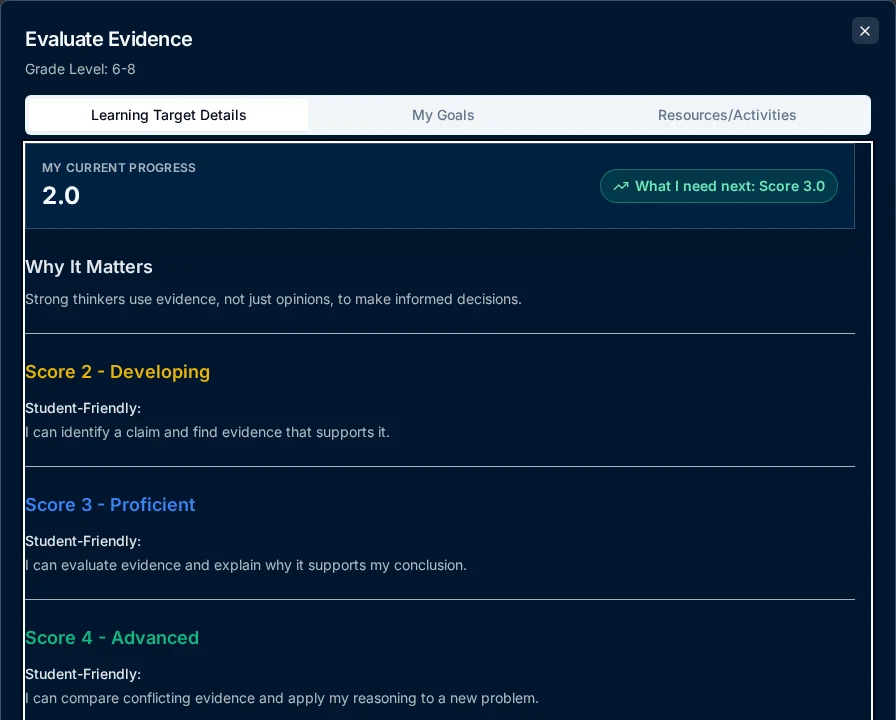Viewport: 896px width, 720px height.
Task: Click the 'What I need next: Score 3.0' badge
Action: coord(718,186)
